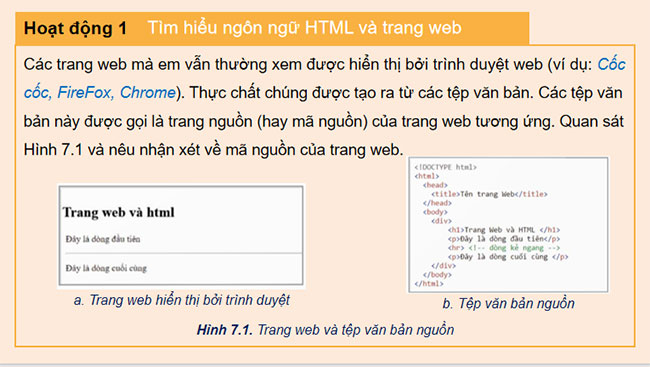Click the 'Hoạt động 1' heading label

tap(75, 29)
